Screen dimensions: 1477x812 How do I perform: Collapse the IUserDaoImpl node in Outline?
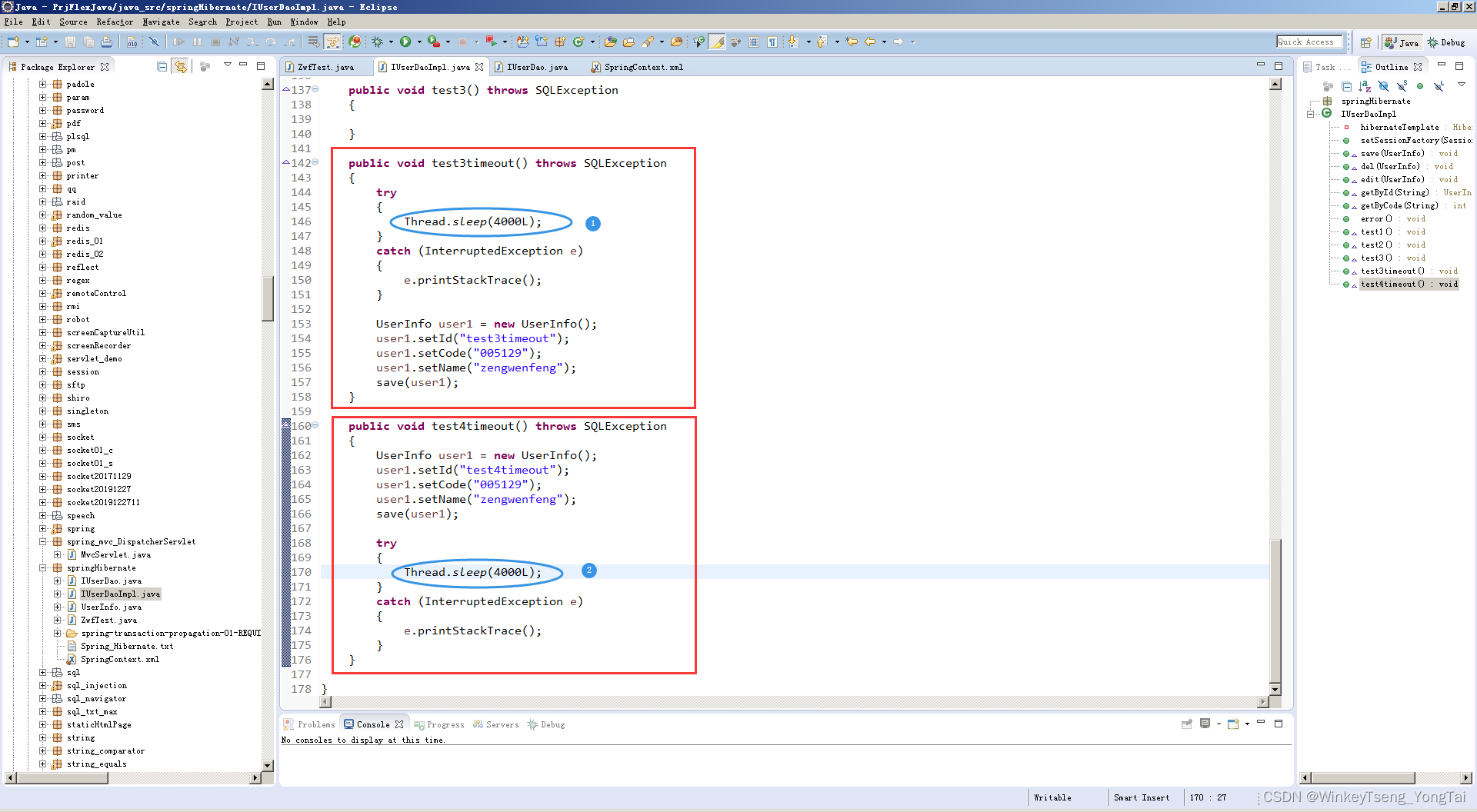click(x=1310, y=113)
